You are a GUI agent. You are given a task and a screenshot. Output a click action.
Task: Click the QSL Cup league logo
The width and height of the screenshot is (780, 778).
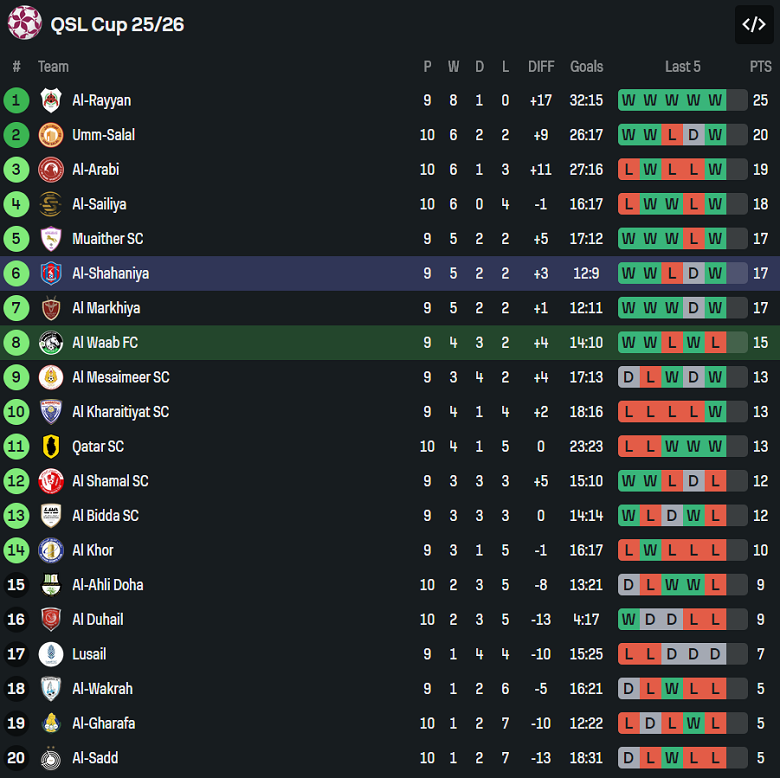(24, 23)
